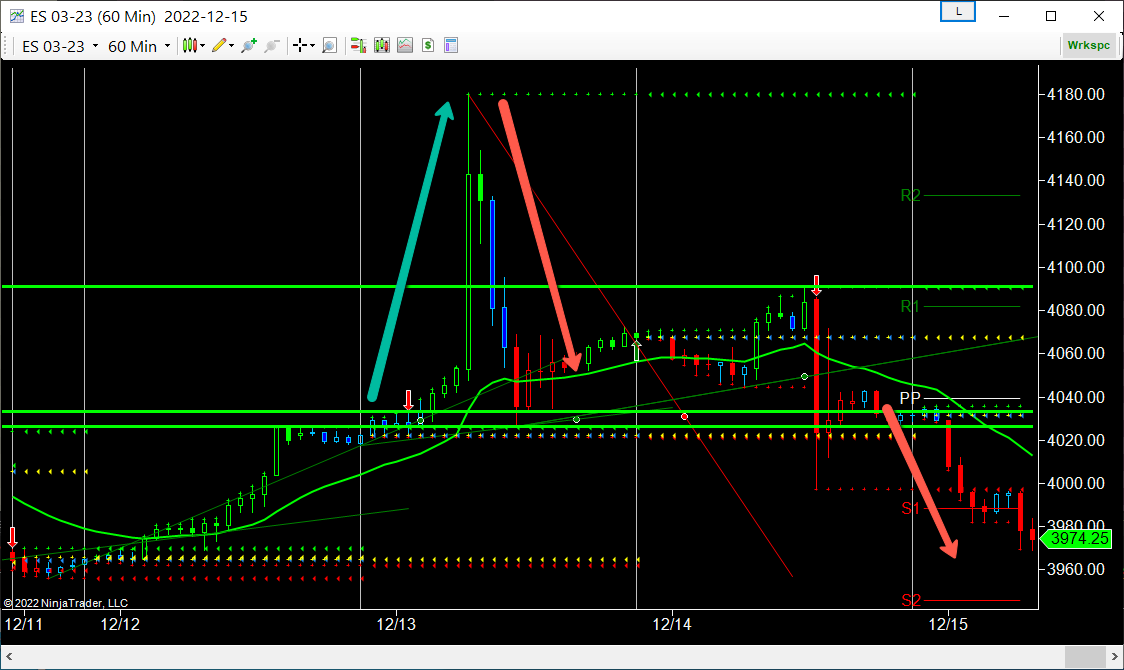Close the chart window

click(x=1098, y=16)
